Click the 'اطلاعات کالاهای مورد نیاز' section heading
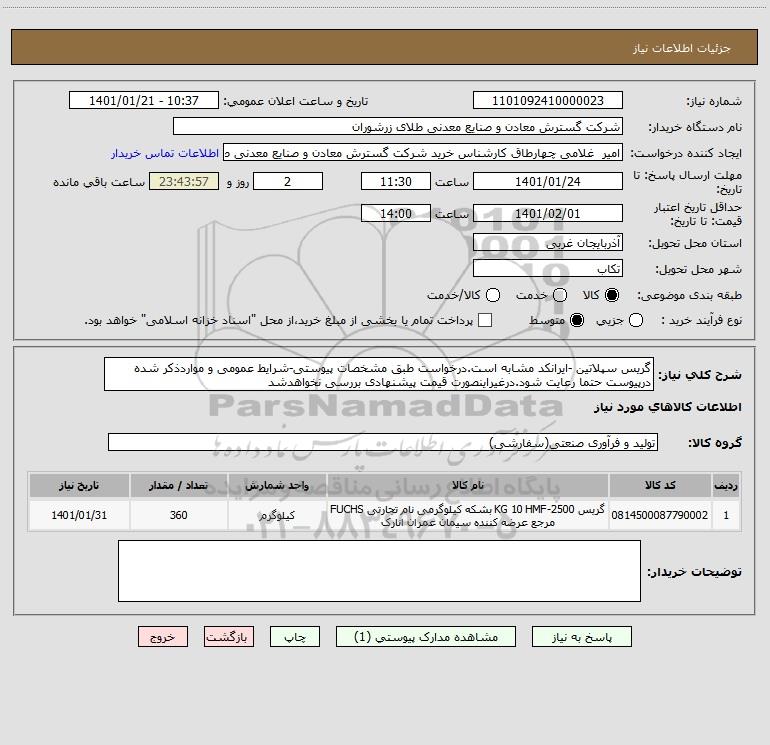Image resolution: width=770 pixels, height=745 pixels. tap(668, 407)
